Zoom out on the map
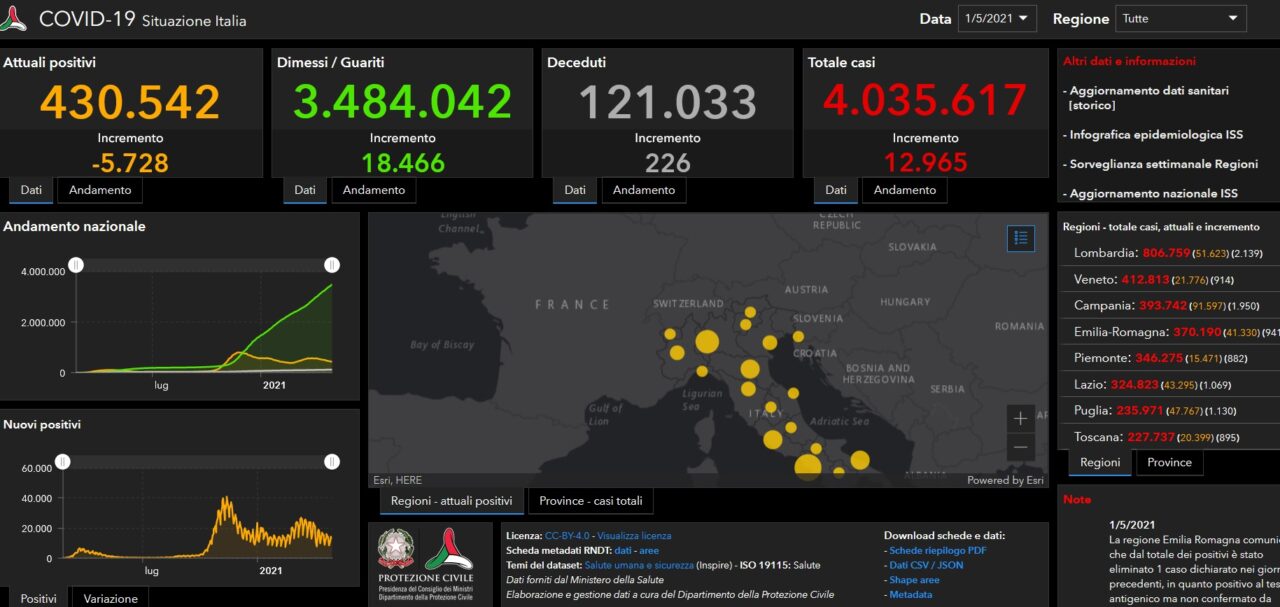This screenshot has width=1280, height=607. pos(1020,447)
